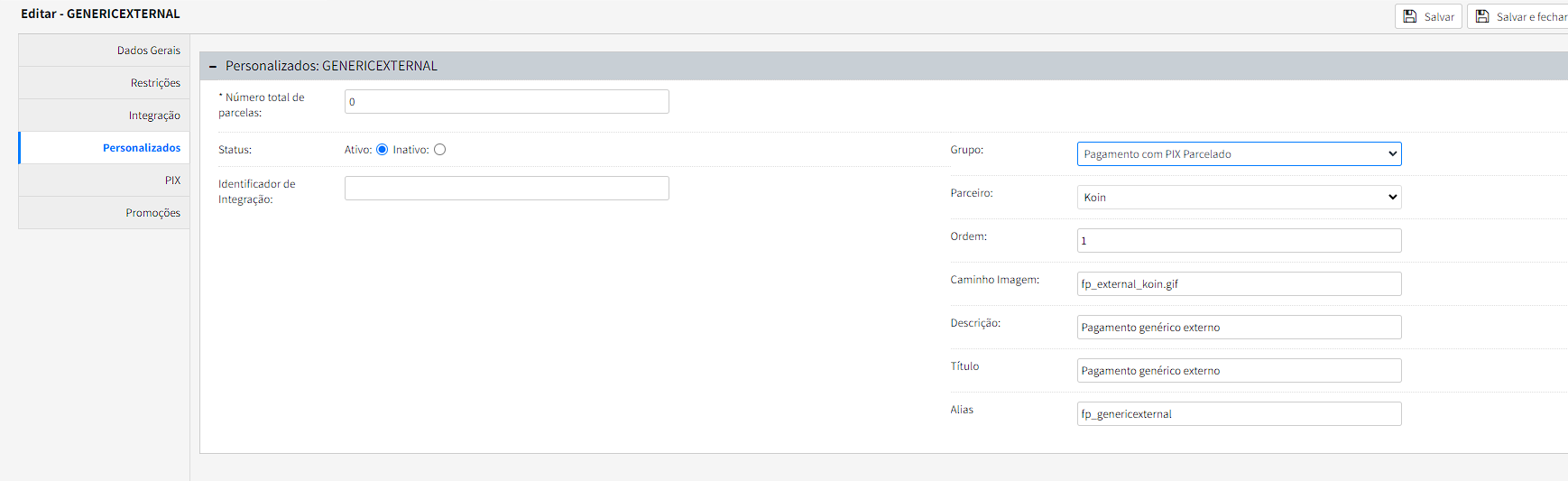Focus the Alias input field
The image size is (1568, 481).
(x=1239, y=414)
